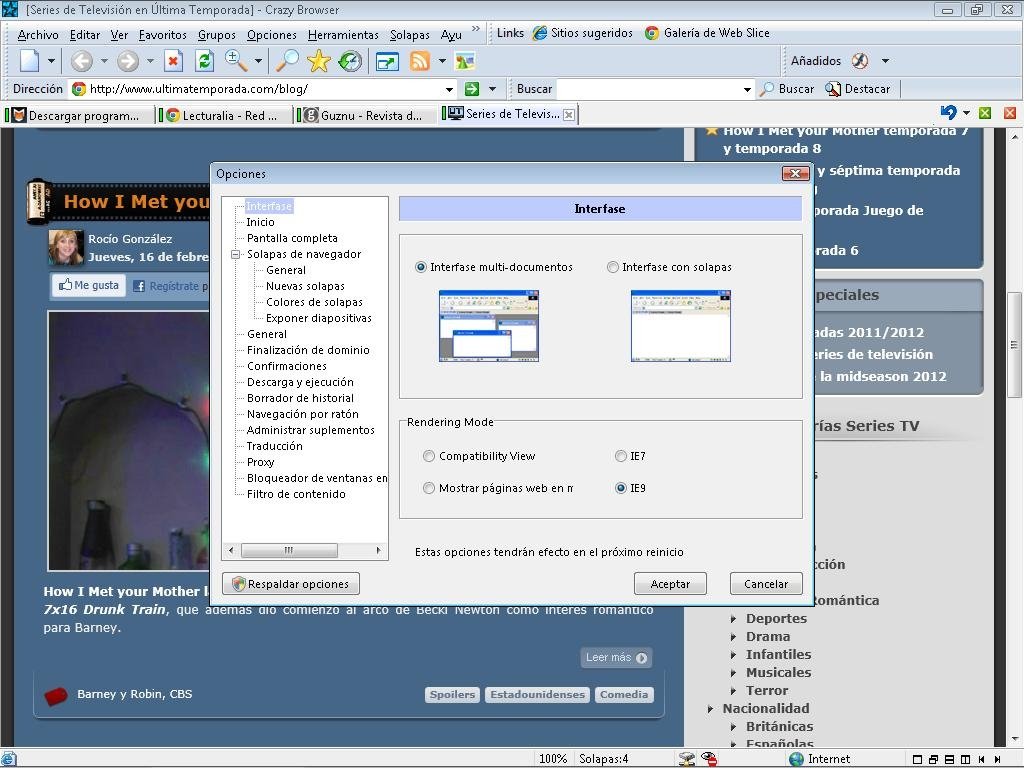Switch to the Guznu - Revista tab

tap(364, 116)
